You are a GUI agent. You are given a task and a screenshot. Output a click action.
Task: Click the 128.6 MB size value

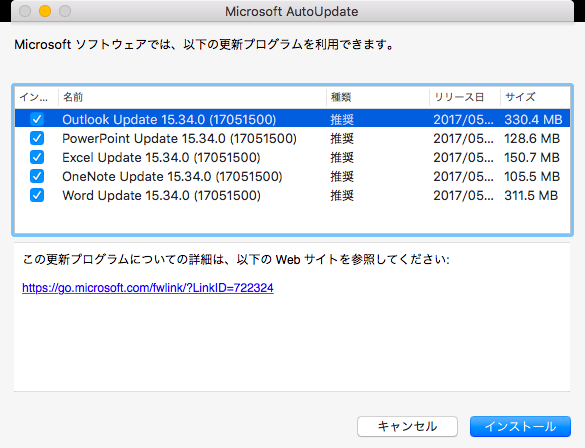(x=532, y=138)
